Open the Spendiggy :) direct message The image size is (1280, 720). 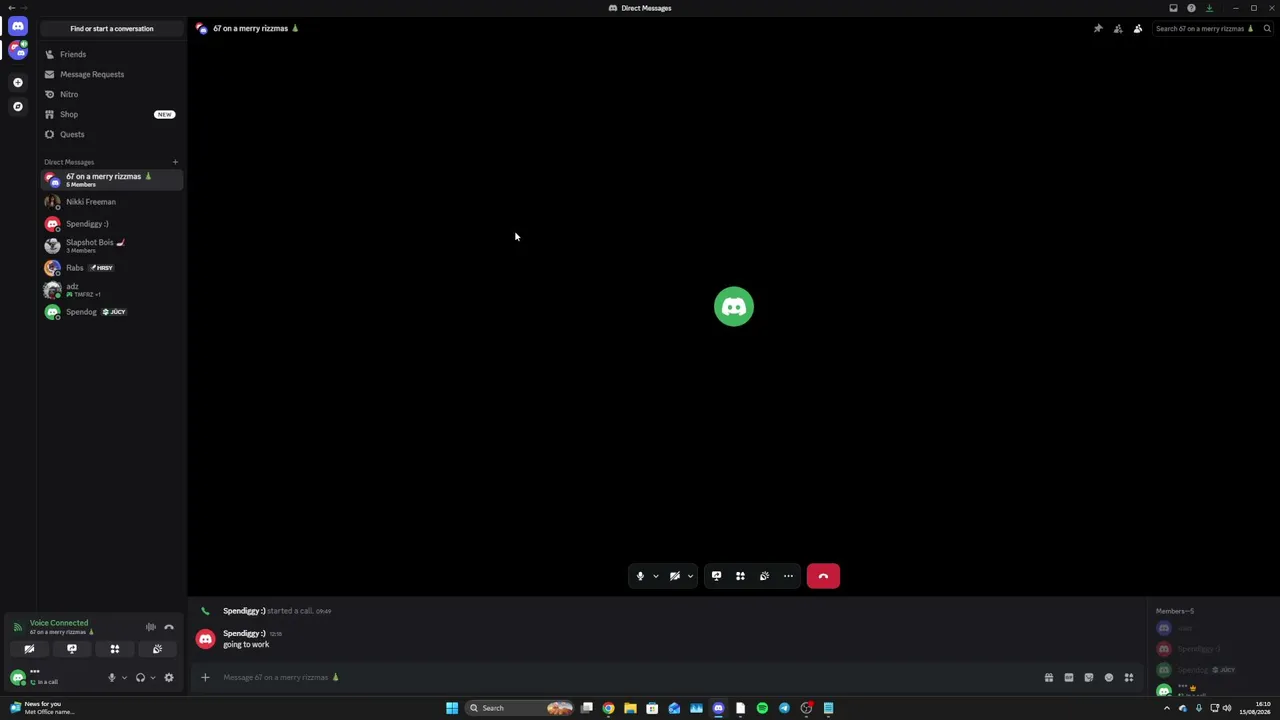111,224
